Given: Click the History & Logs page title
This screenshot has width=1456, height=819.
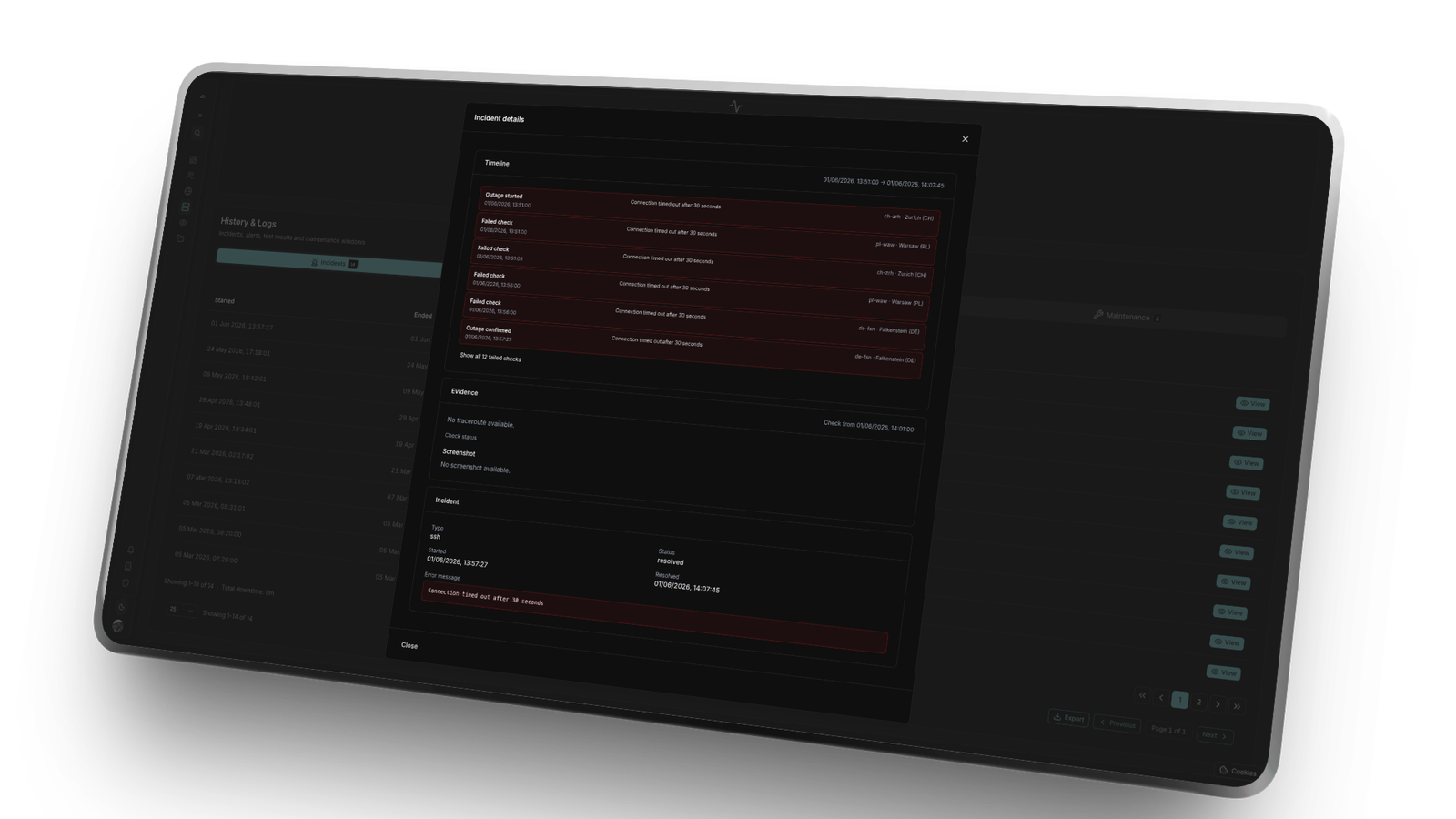Looking at the screenshot, I should coord(248,223).
